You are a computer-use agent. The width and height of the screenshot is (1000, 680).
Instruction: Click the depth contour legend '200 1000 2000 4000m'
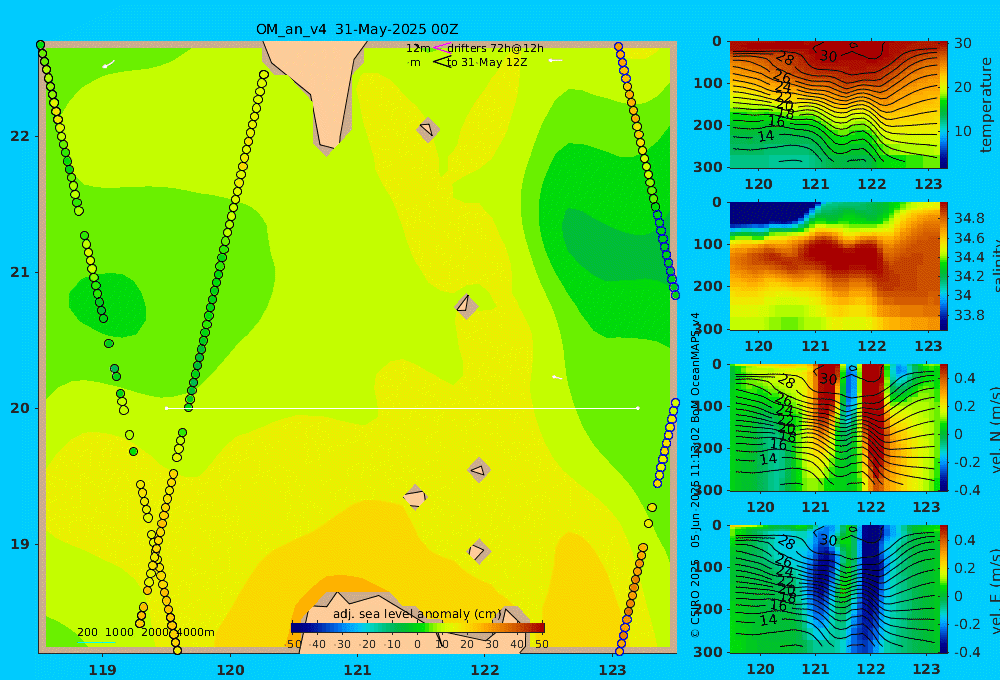click(145, 632)
